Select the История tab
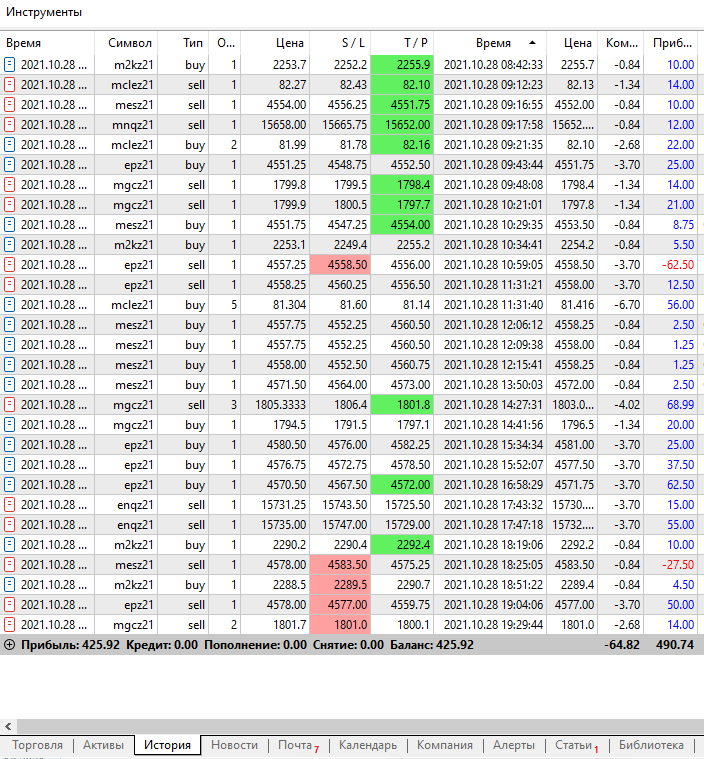 167,745
